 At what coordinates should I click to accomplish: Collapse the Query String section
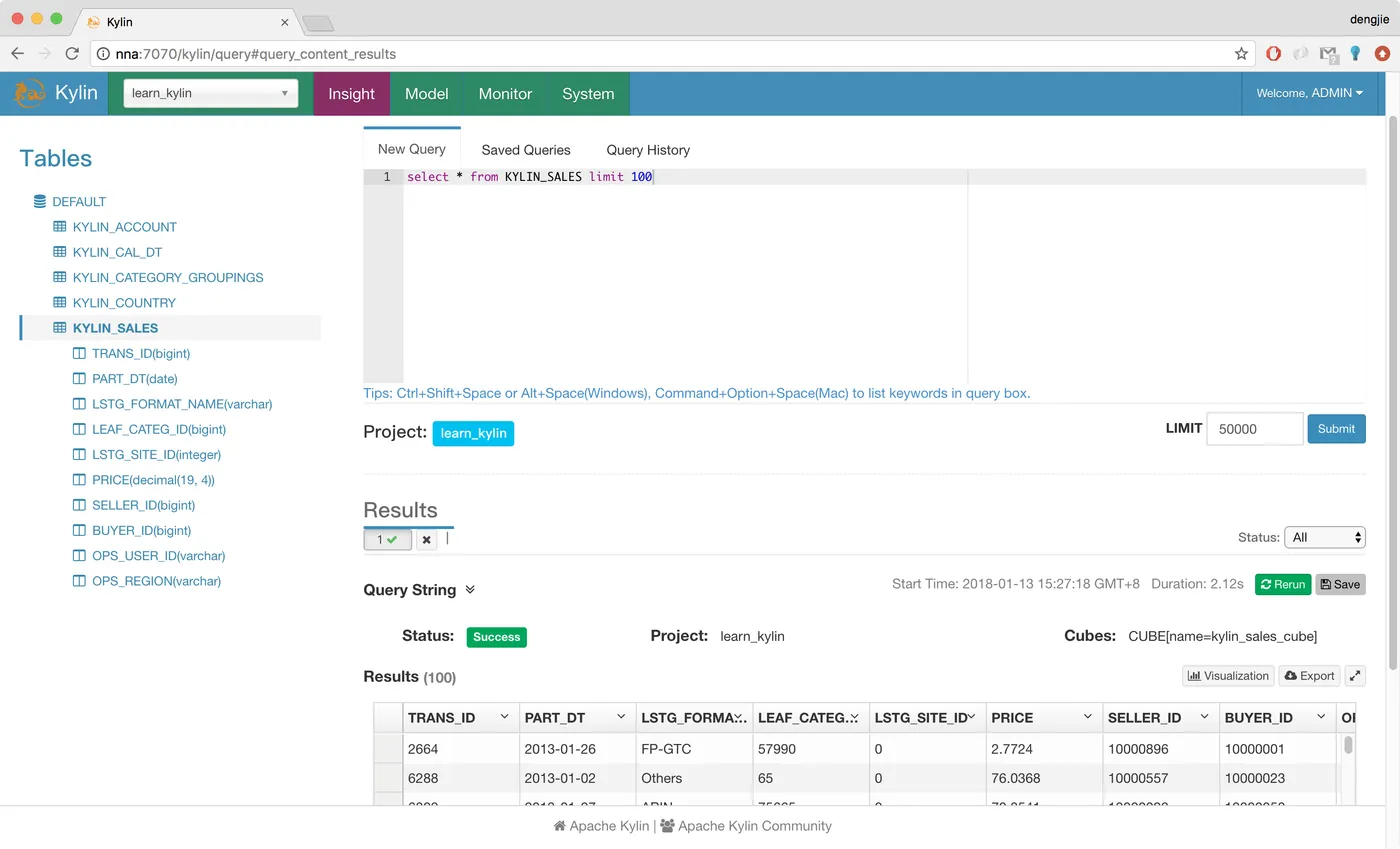coord(470,590)
